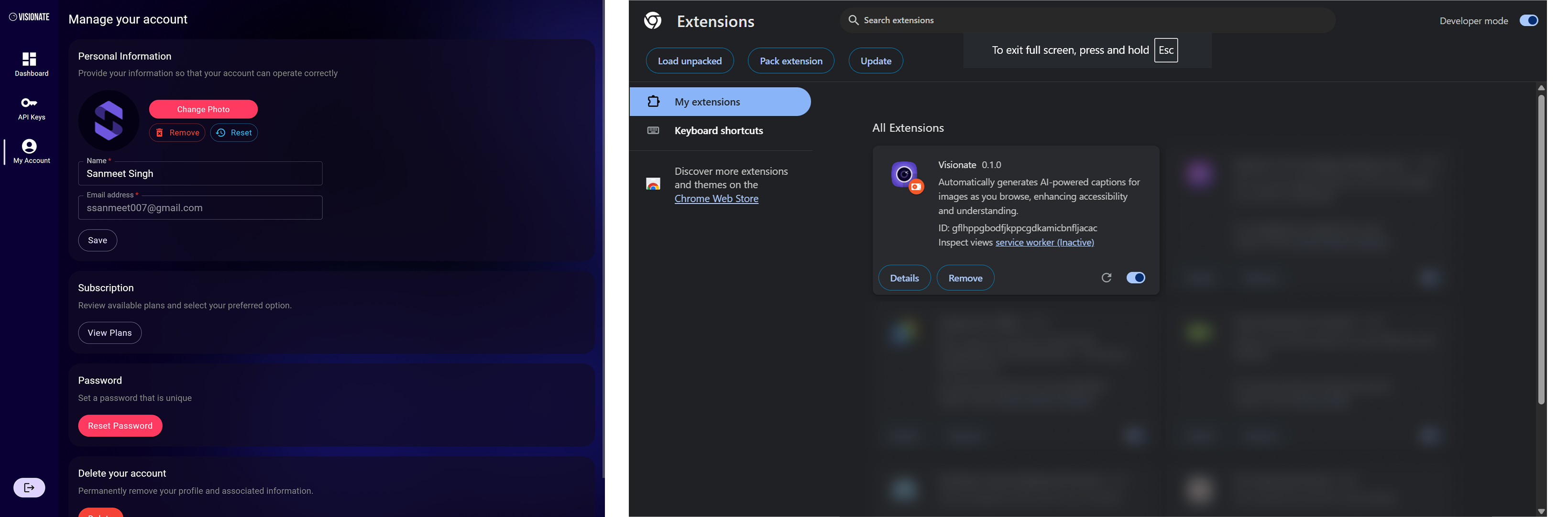The height and width of the screenshot is (517, 1568).
Task: Click the profile avatar image
Action: (x=109, y=121)
